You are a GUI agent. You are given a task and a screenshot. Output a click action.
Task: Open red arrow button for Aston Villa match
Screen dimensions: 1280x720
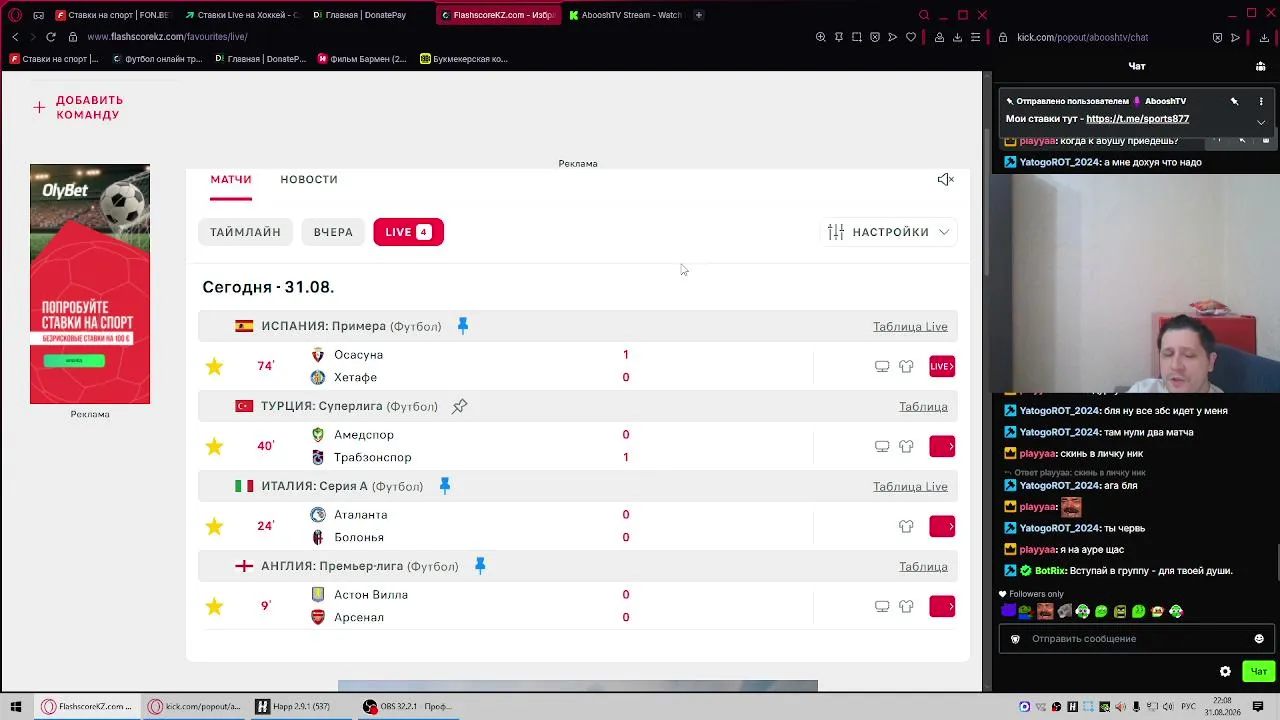click(942, 606)
